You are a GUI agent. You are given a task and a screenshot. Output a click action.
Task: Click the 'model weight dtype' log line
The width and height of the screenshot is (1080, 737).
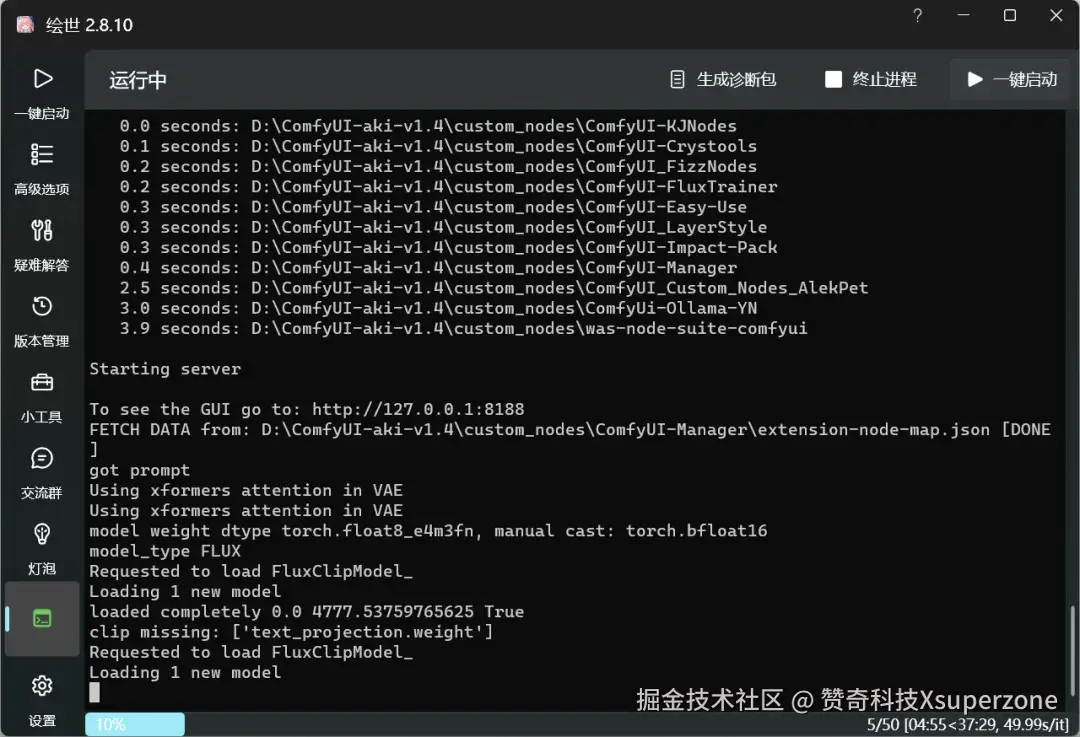(x=428, y=531)
